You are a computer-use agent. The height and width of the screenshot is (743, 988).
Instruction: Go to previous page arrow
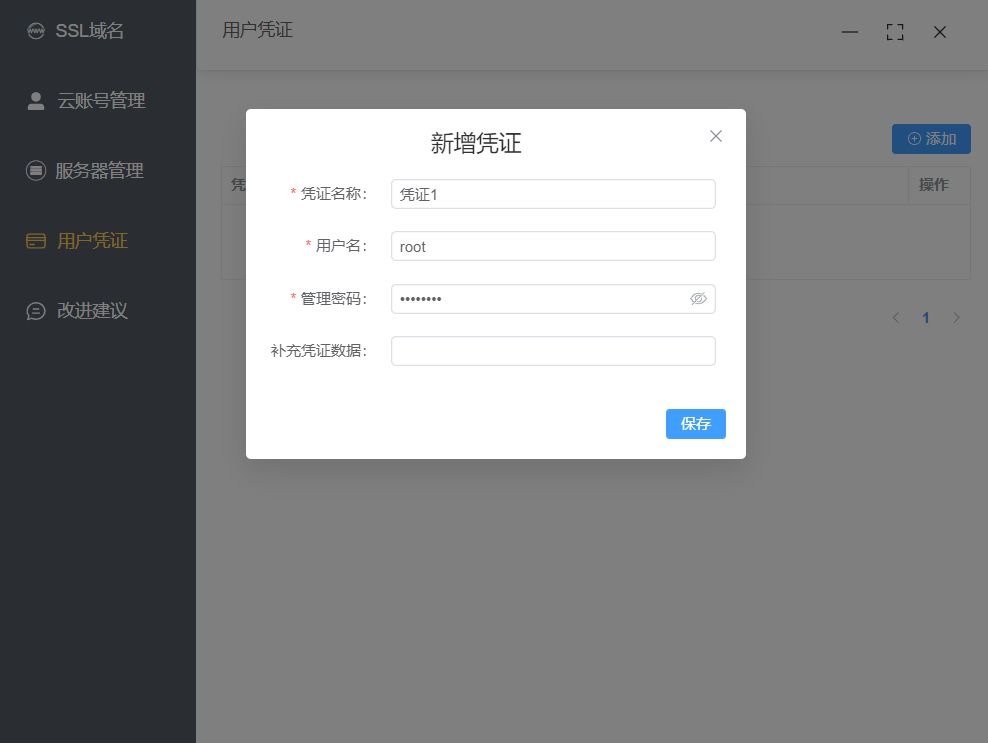point(896,318)
